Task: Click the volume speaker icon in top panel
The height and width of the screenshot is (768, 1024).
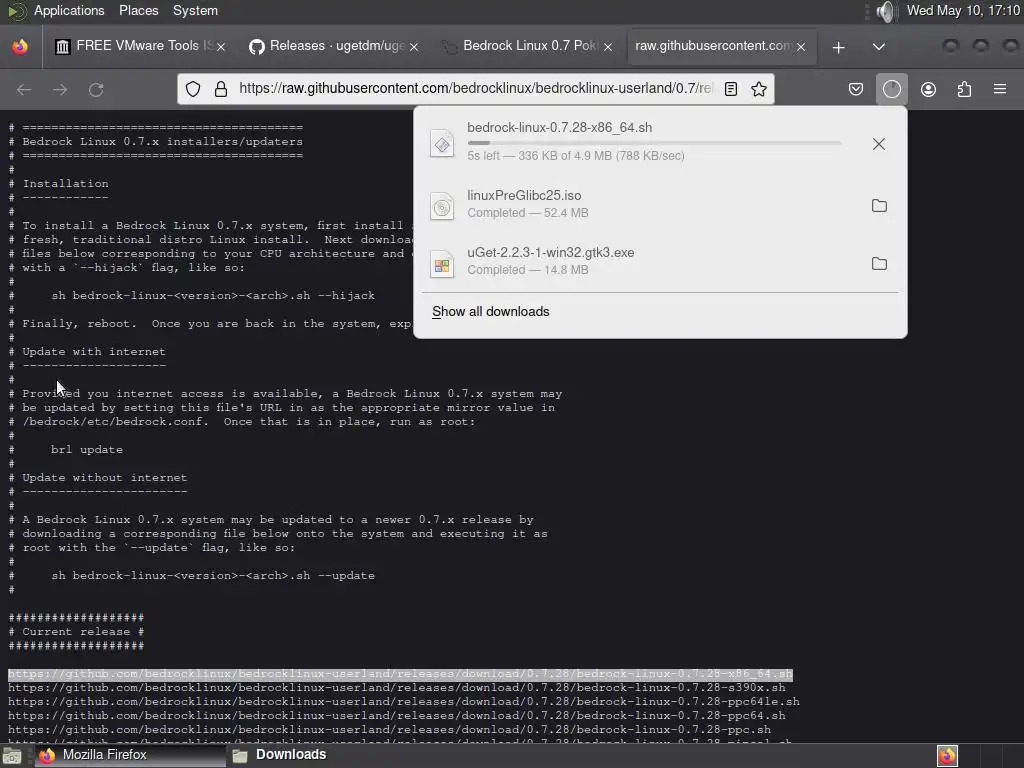Action: coord(886,11)
